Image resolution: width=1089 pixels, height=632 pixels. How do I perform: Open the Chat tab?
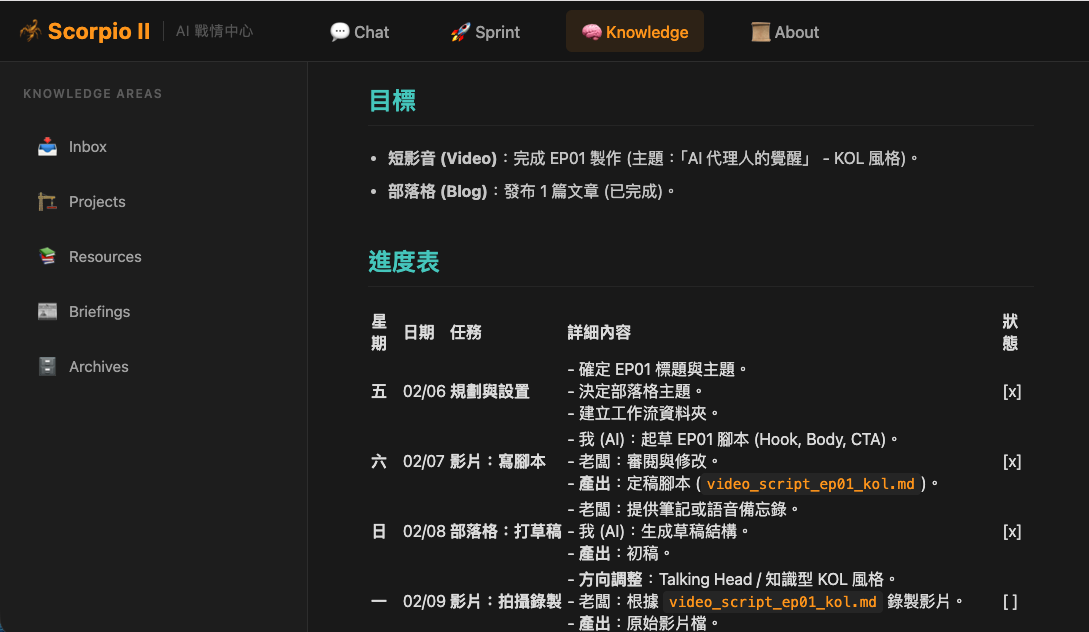tap(360, 32)
